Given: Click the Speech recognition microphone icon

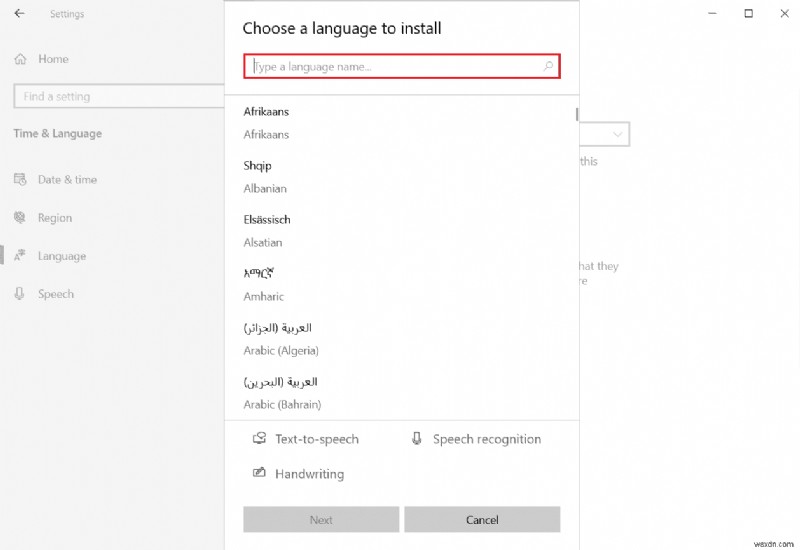Looking at the screenshot, I should pos(417,439).
